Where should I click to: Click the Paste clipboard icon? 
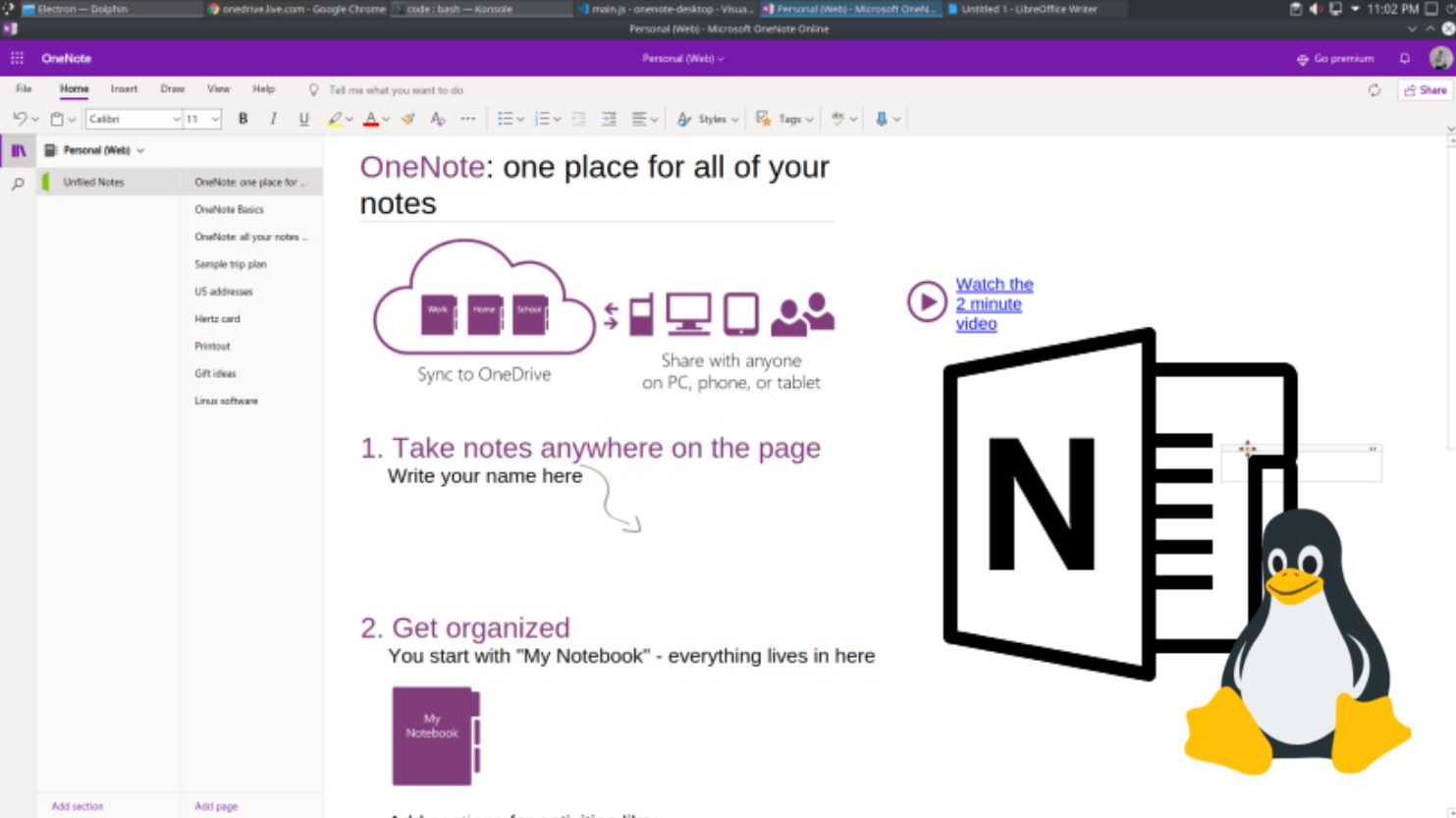pos(57,119)
